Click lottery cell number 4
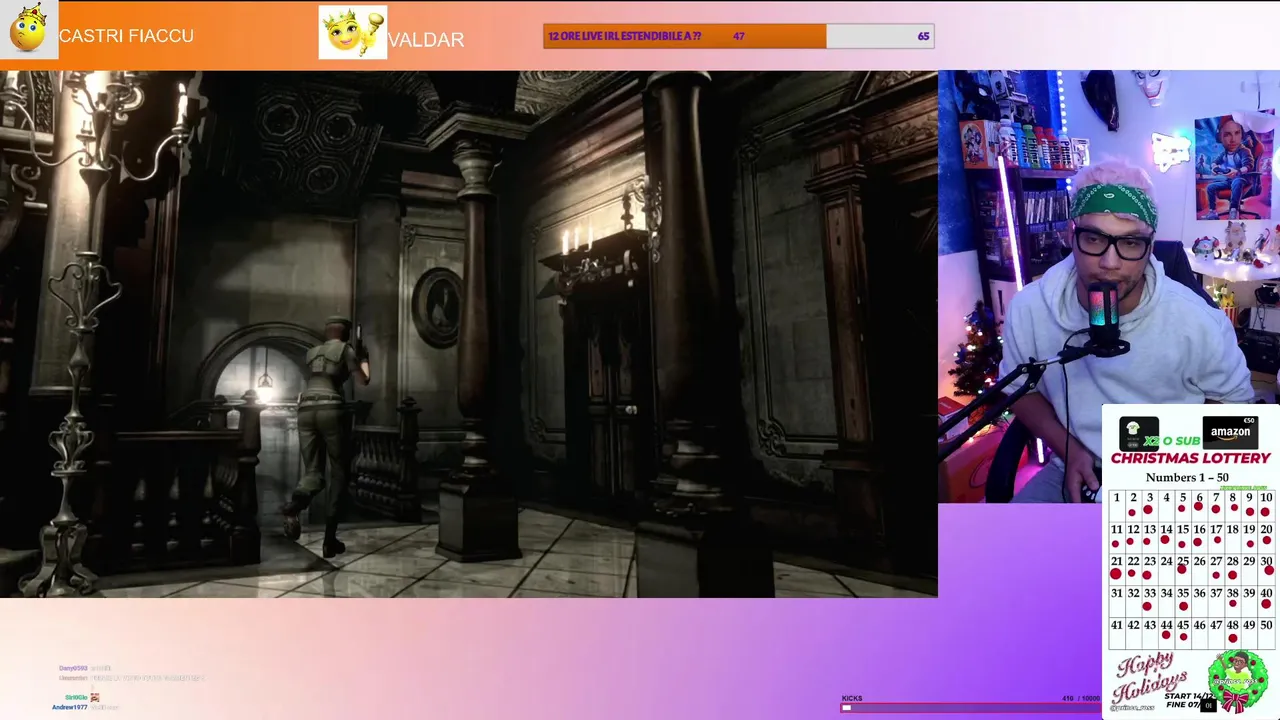Image resolution: width=1280 pixels, height=720 pixels. click(x=1166, y=505)
